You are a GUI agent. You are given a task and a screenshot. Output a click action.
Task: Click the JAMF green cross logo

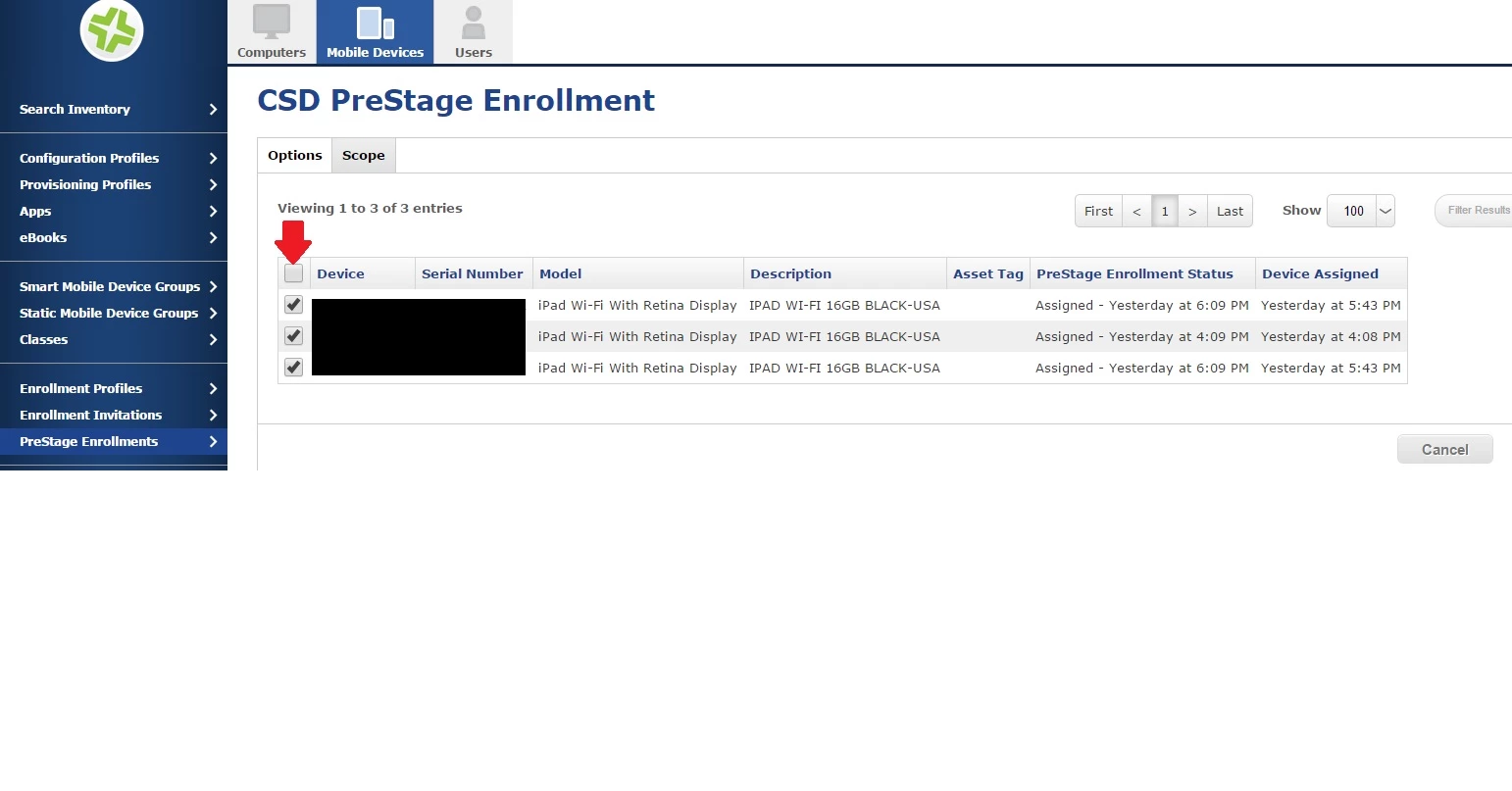coord(112,29)
